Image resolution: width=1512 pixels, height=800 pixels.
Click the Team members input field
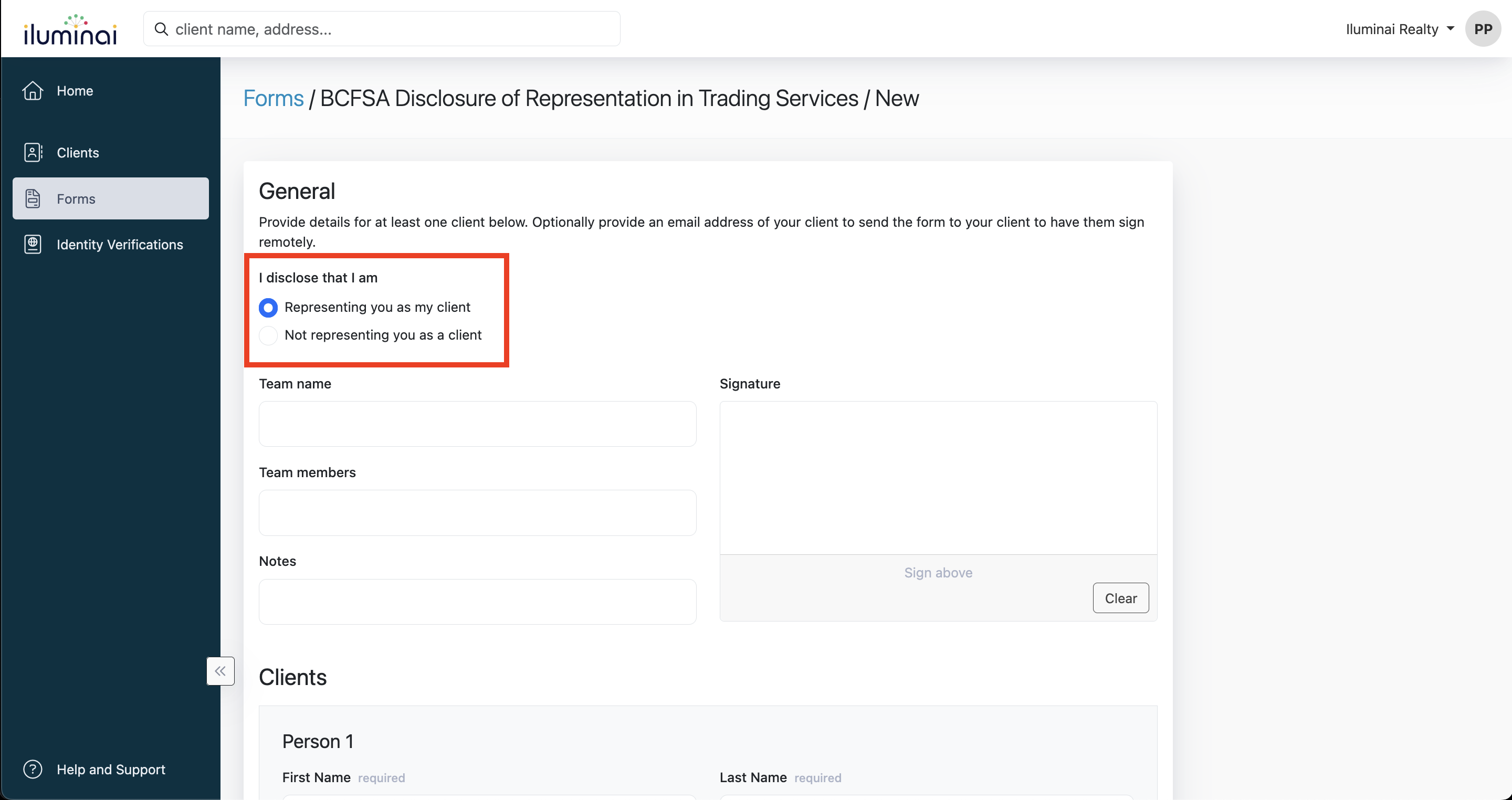(477, 512)
